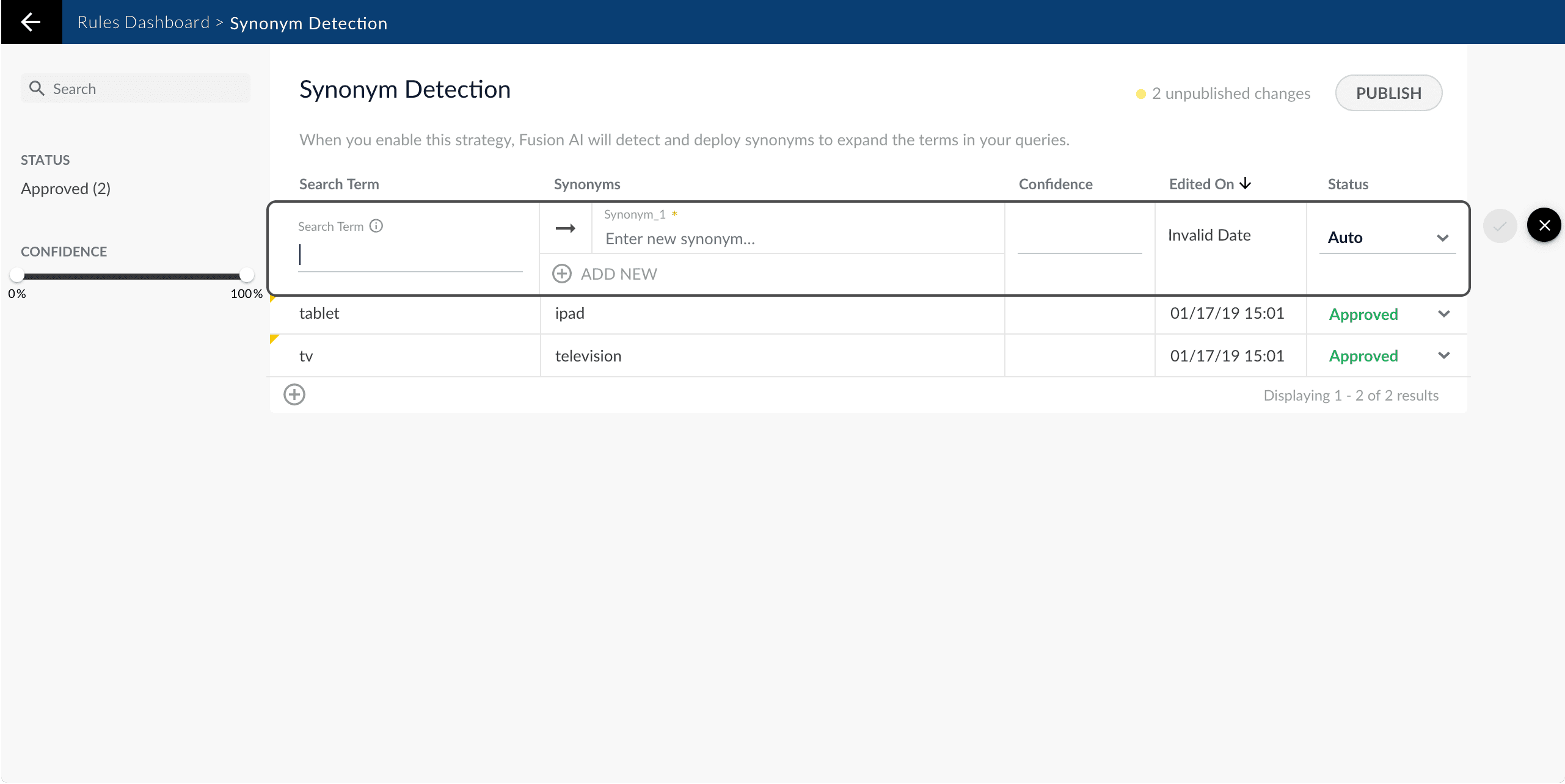The image size is (1565, 784).
Task: Click the Search Term input field
Action: pyautogui.click(x=409, y=255)
